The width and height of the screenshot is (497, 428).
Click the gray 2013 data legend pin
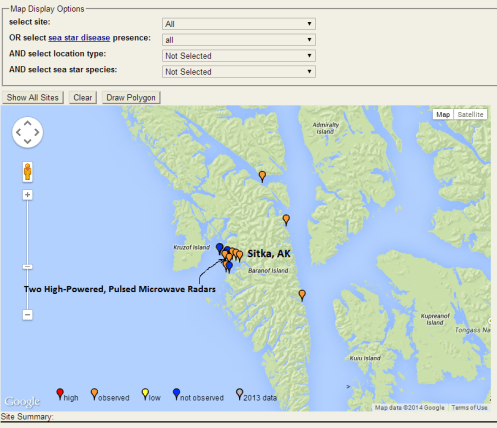click(239, 394)
